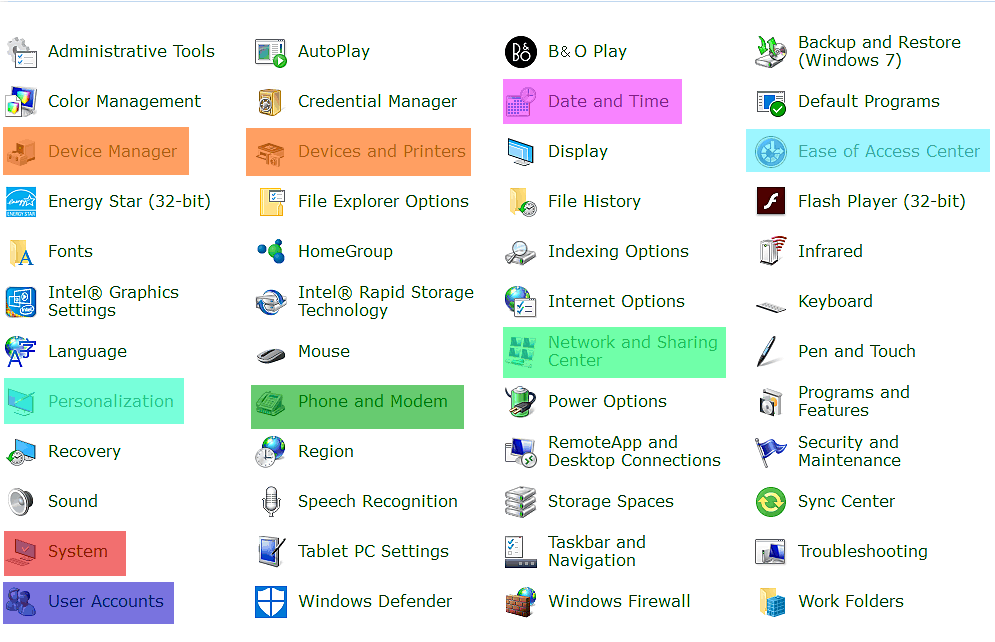The image size is (995, 642).
Task: Open the Sync Center green icon
Action: 771,502
